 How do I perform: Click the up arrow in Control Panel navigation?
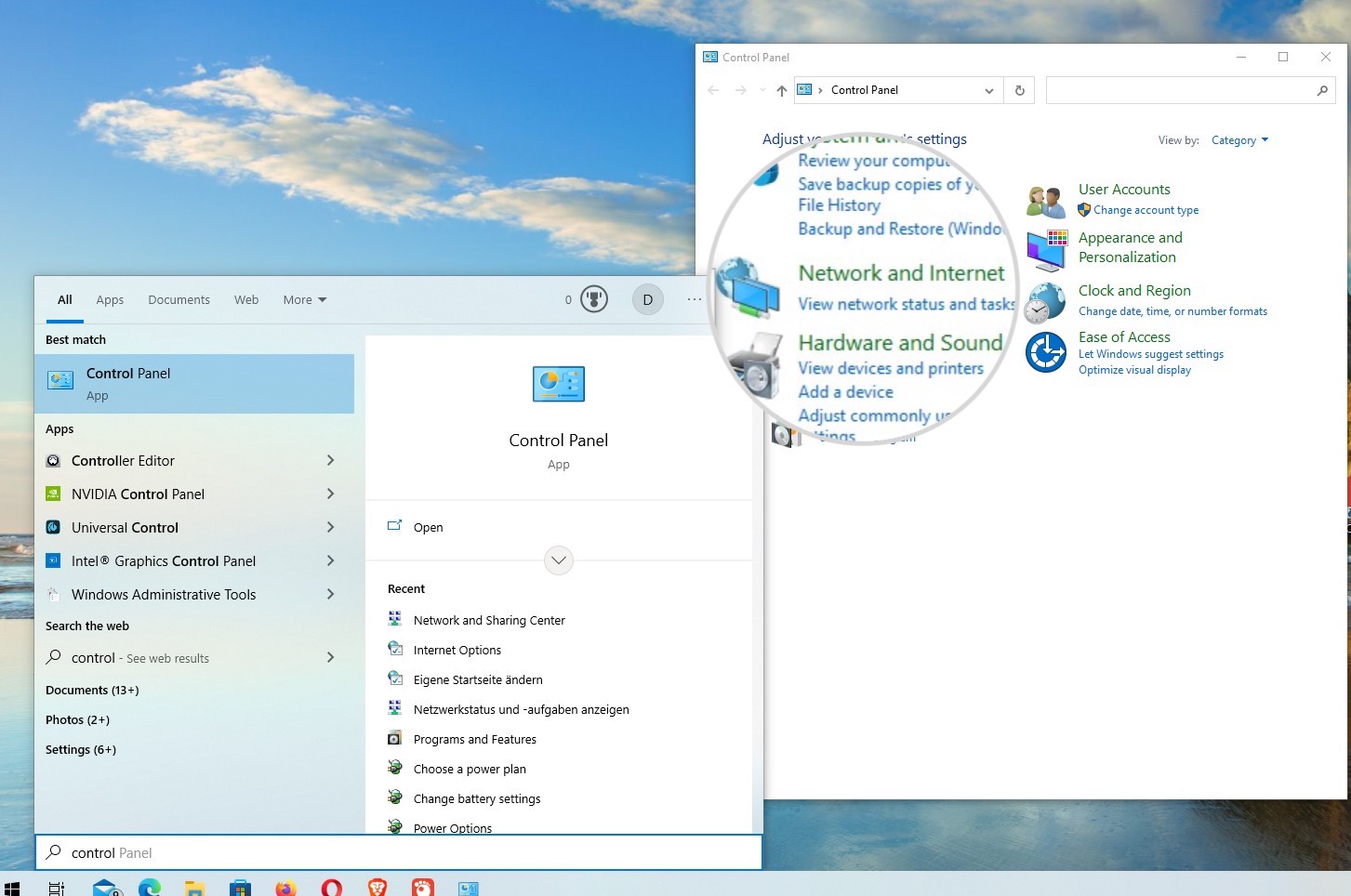pos(782,90)
